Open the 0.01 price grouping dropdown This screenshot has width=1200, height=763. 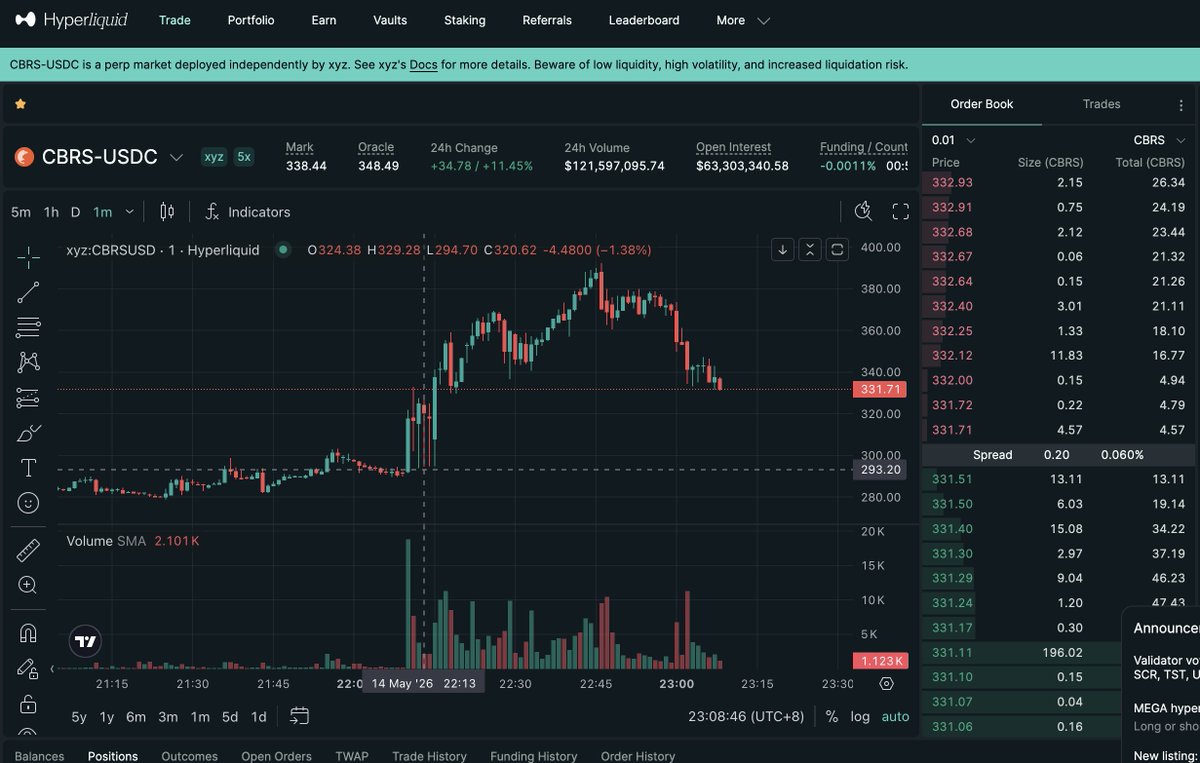953,140
